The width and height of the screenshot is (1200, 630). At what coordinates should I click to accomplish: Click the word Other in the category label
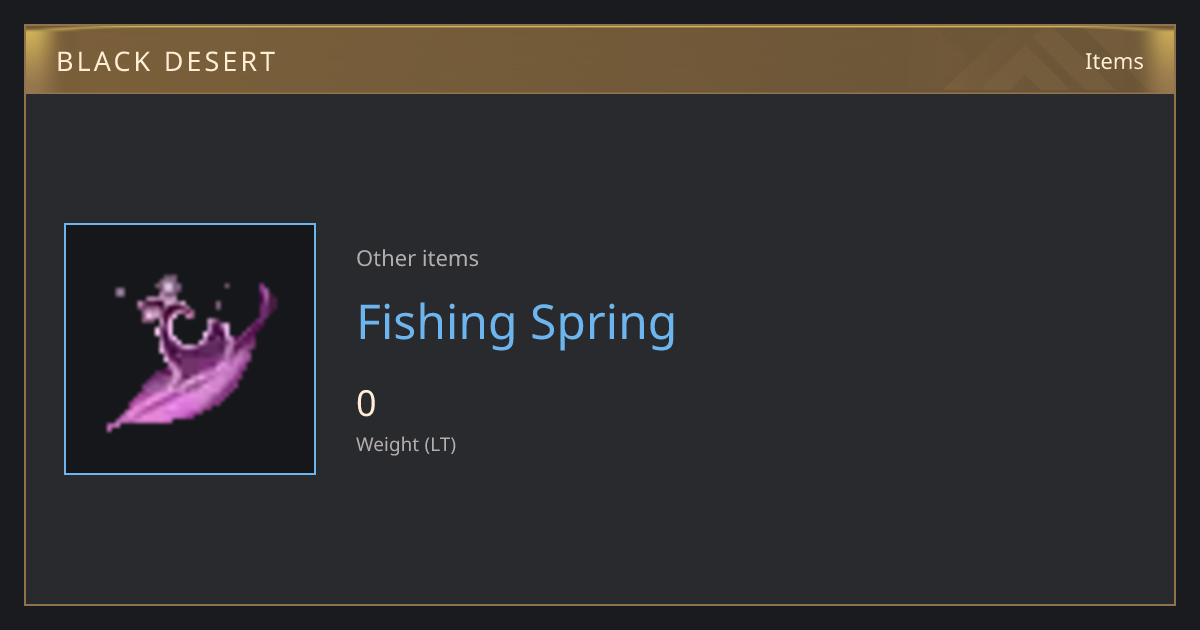(385, 258)
